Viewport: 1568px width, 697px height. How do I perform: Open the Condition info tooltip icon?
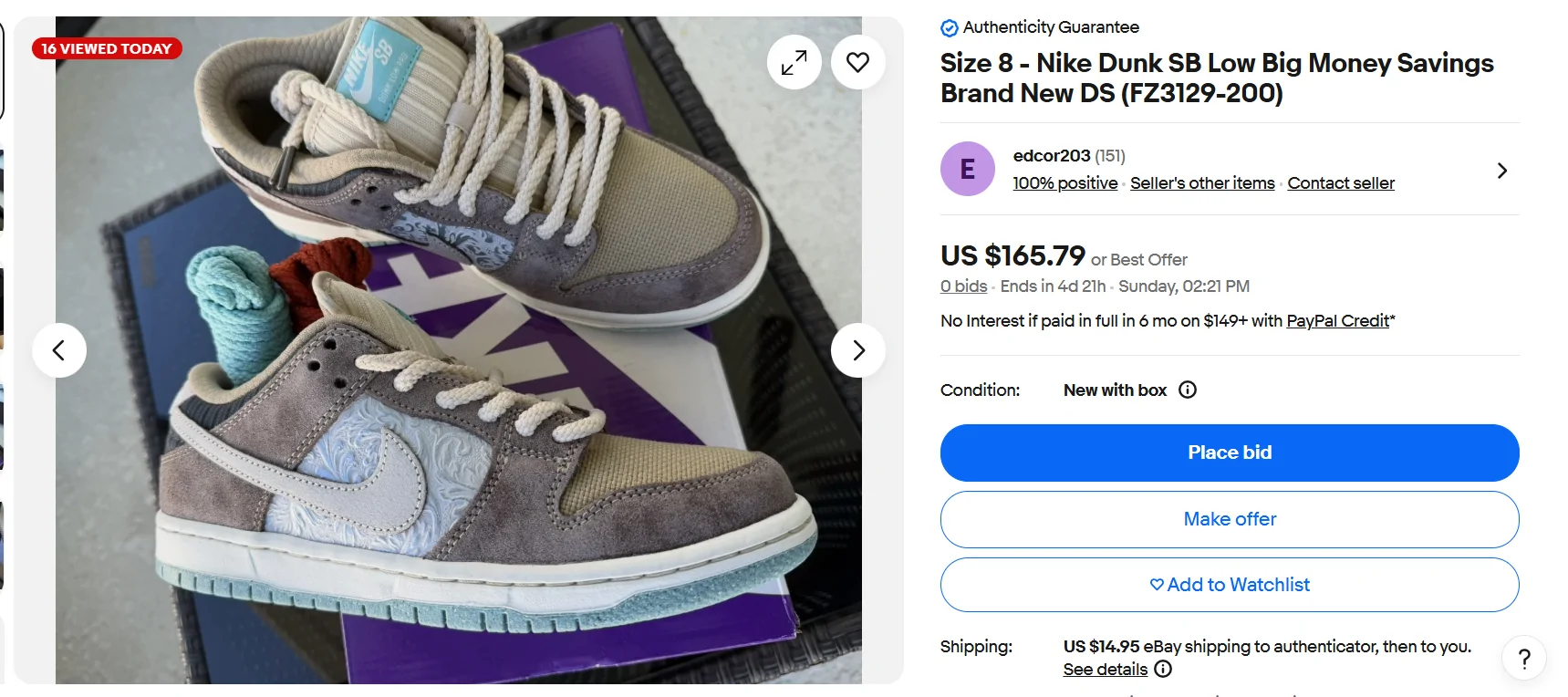(x=1187, y=390)
